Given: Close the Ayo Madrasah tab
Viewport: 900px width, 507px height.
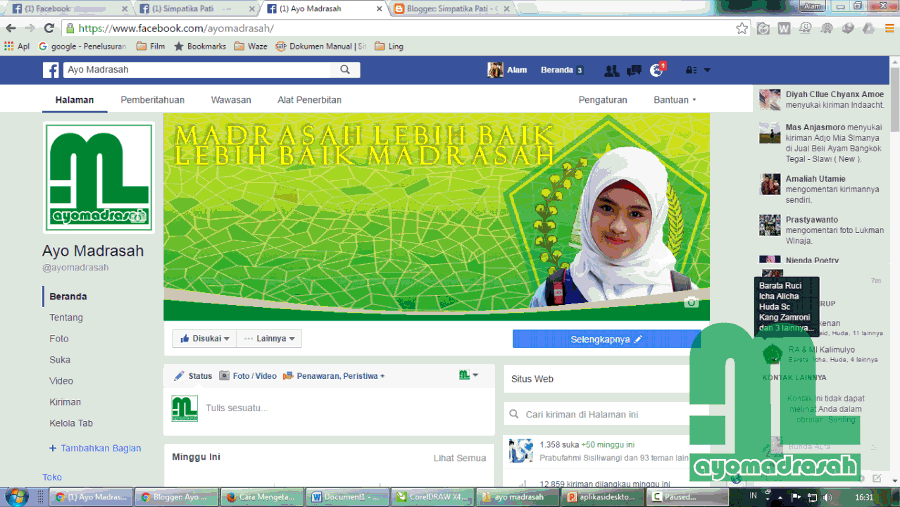Looking at the screenshot, I should click(x=379, y=9).
